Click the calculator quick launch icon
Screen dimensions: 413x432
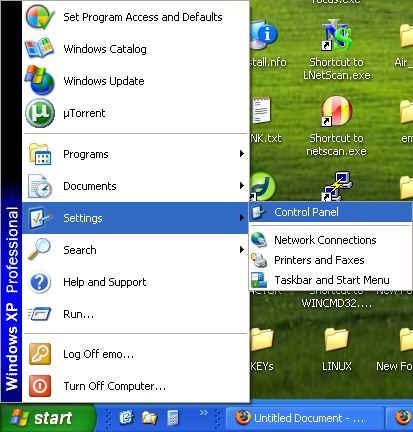pyautogui.click(x=173, y=418)
